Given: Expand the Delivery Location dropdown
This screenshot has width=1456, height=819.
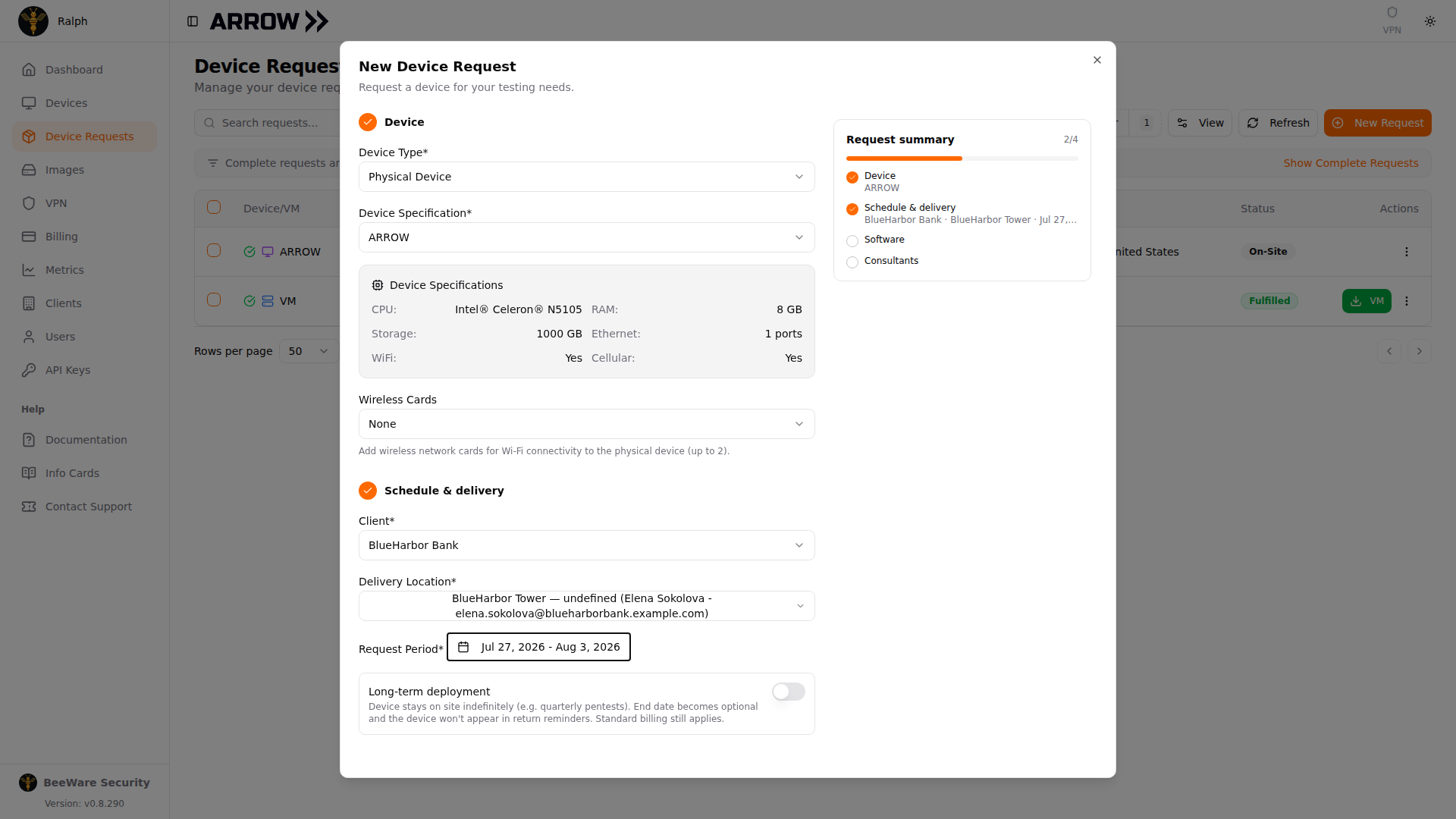Looking at the screenshot, I should (586, 606).
